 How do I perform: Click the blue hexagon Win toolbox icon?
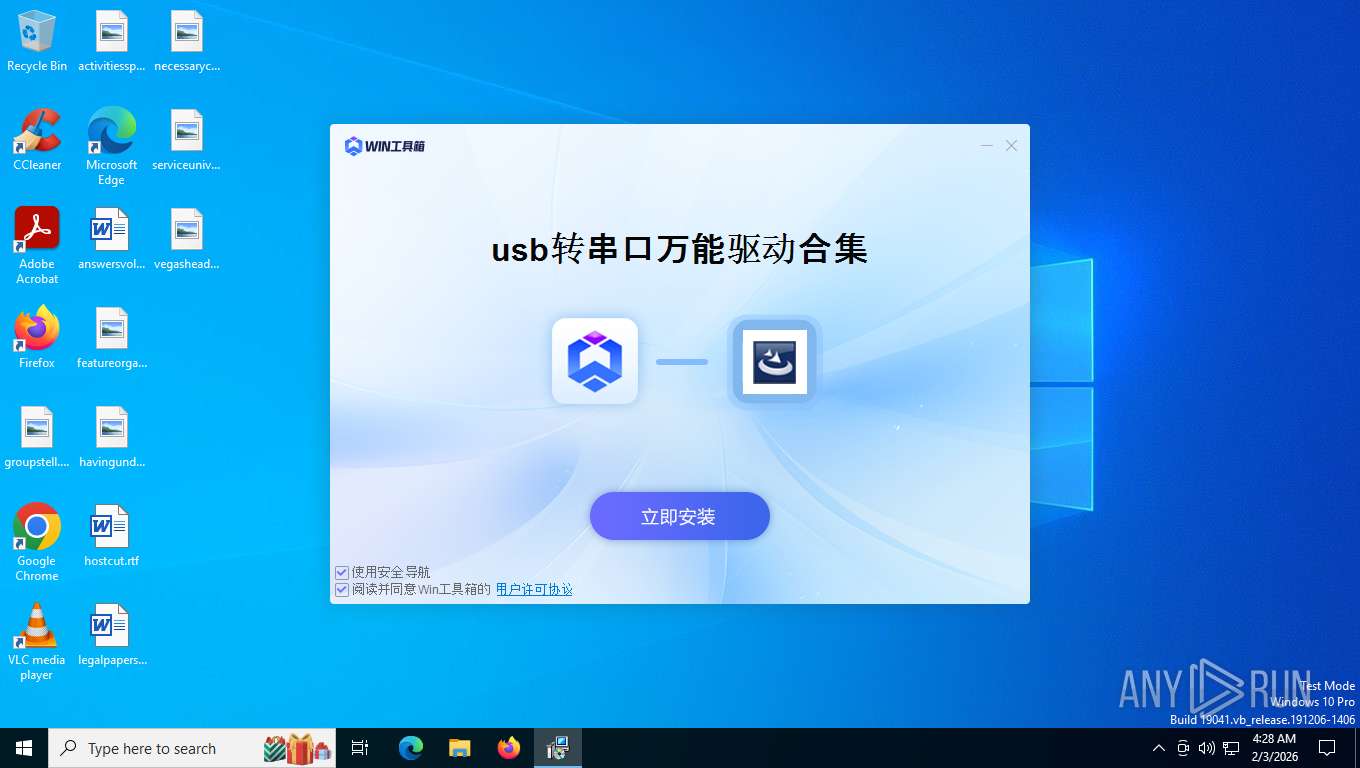point(595,361)
